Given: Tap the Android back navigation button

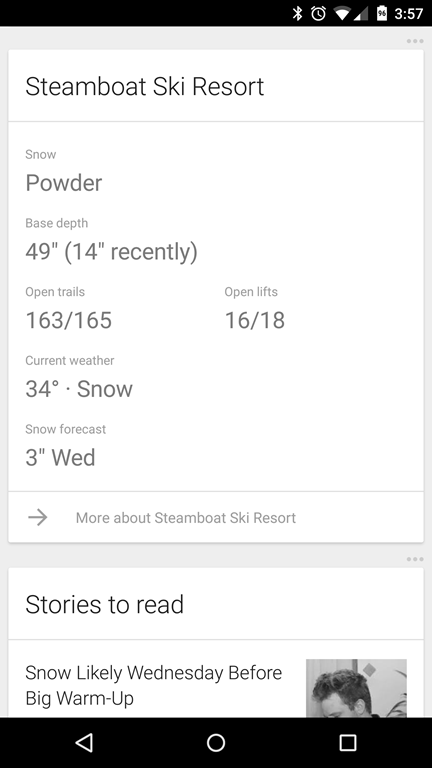Looking at the screenshot, I should click(84, 743).
